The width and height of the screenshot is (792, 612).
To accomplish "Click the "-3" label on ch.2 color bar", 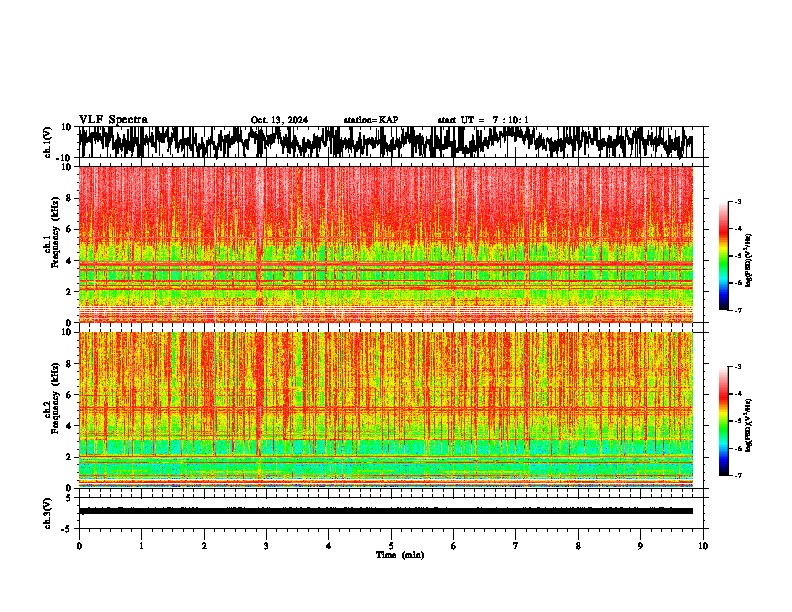I will pos(738,367).
